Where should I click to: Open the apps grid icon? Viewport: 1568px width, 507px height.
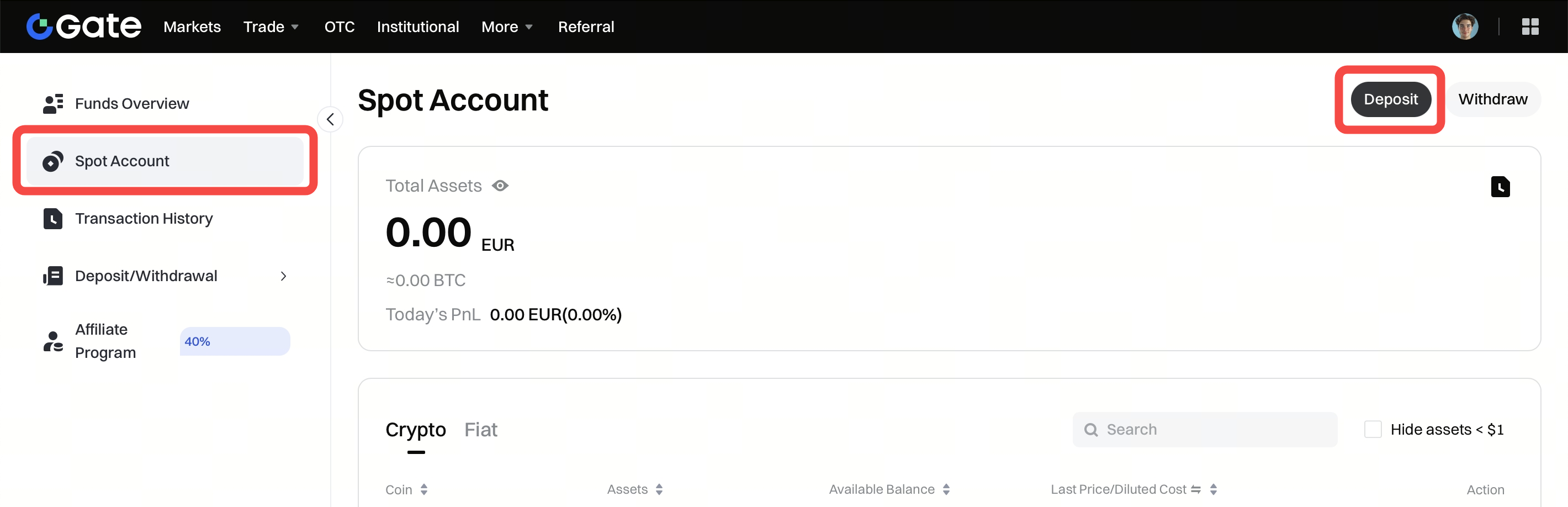click(1530, 27)
